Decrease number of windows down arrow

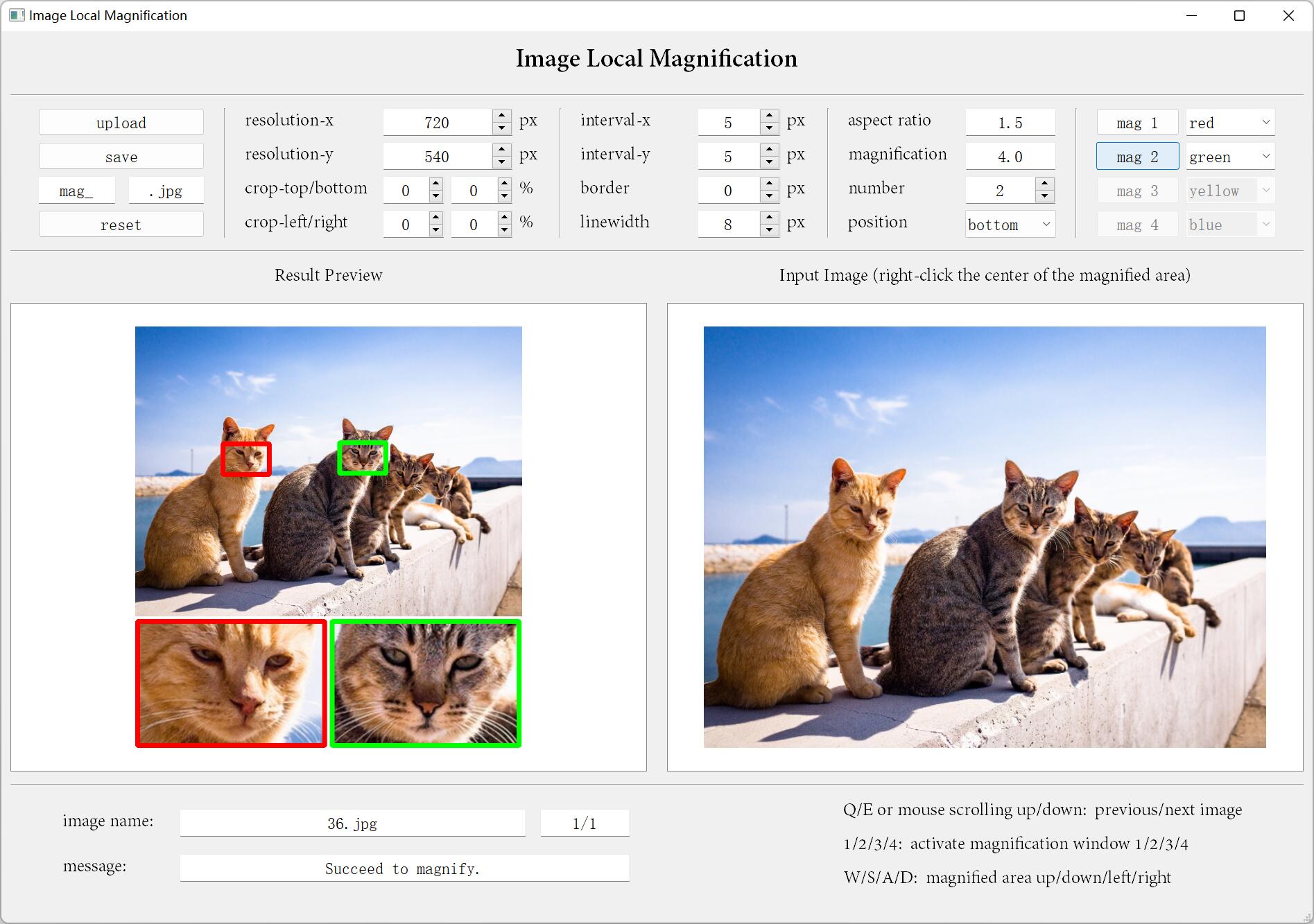point(1045,196)
